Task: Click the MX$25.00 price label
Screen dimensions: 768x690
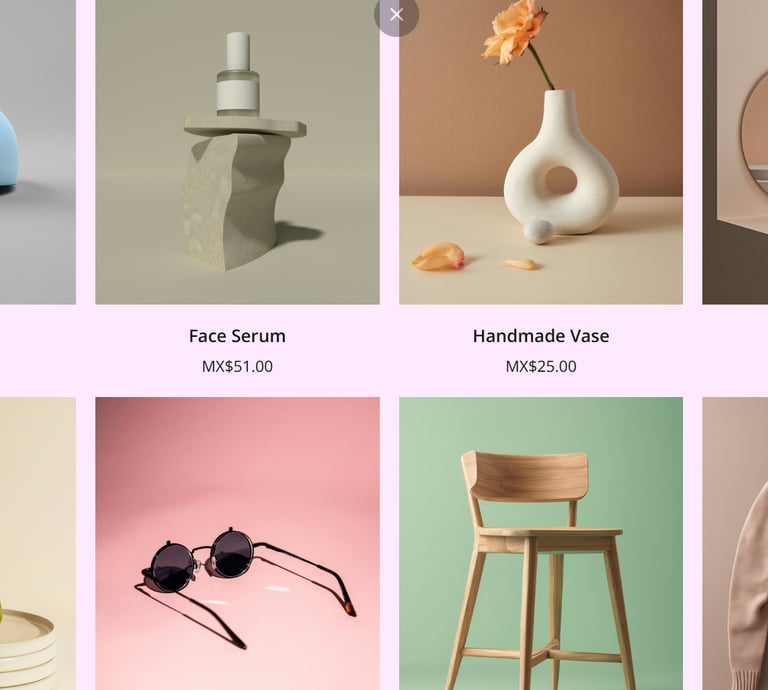Action: point(541,366)
